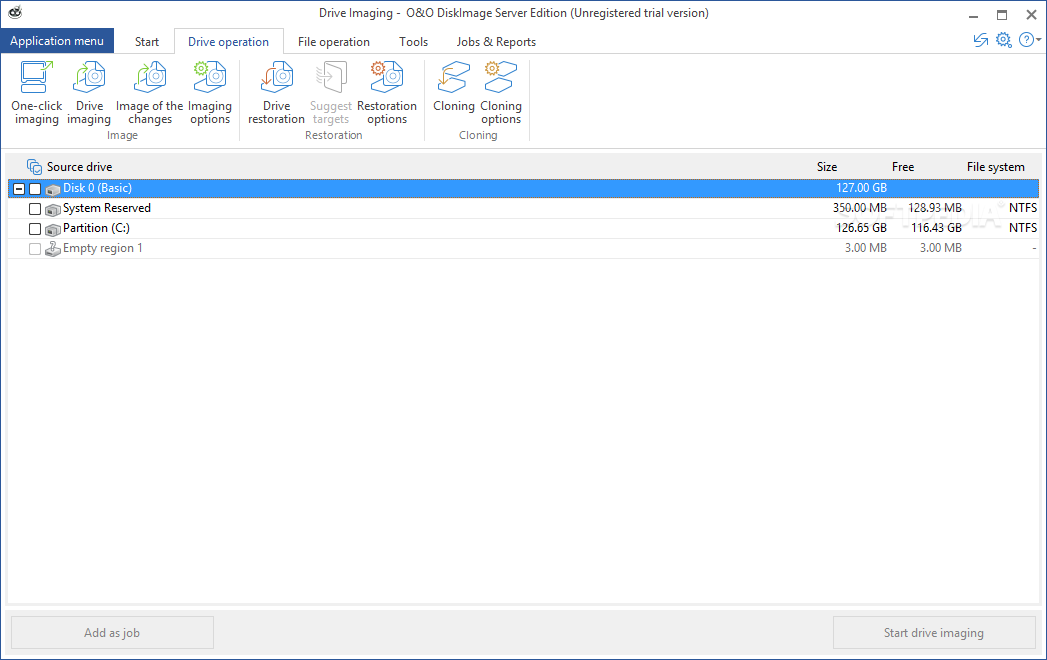Screen dimensions: 1047x660
Task: Click the Source drive column header
Action: 79,167
